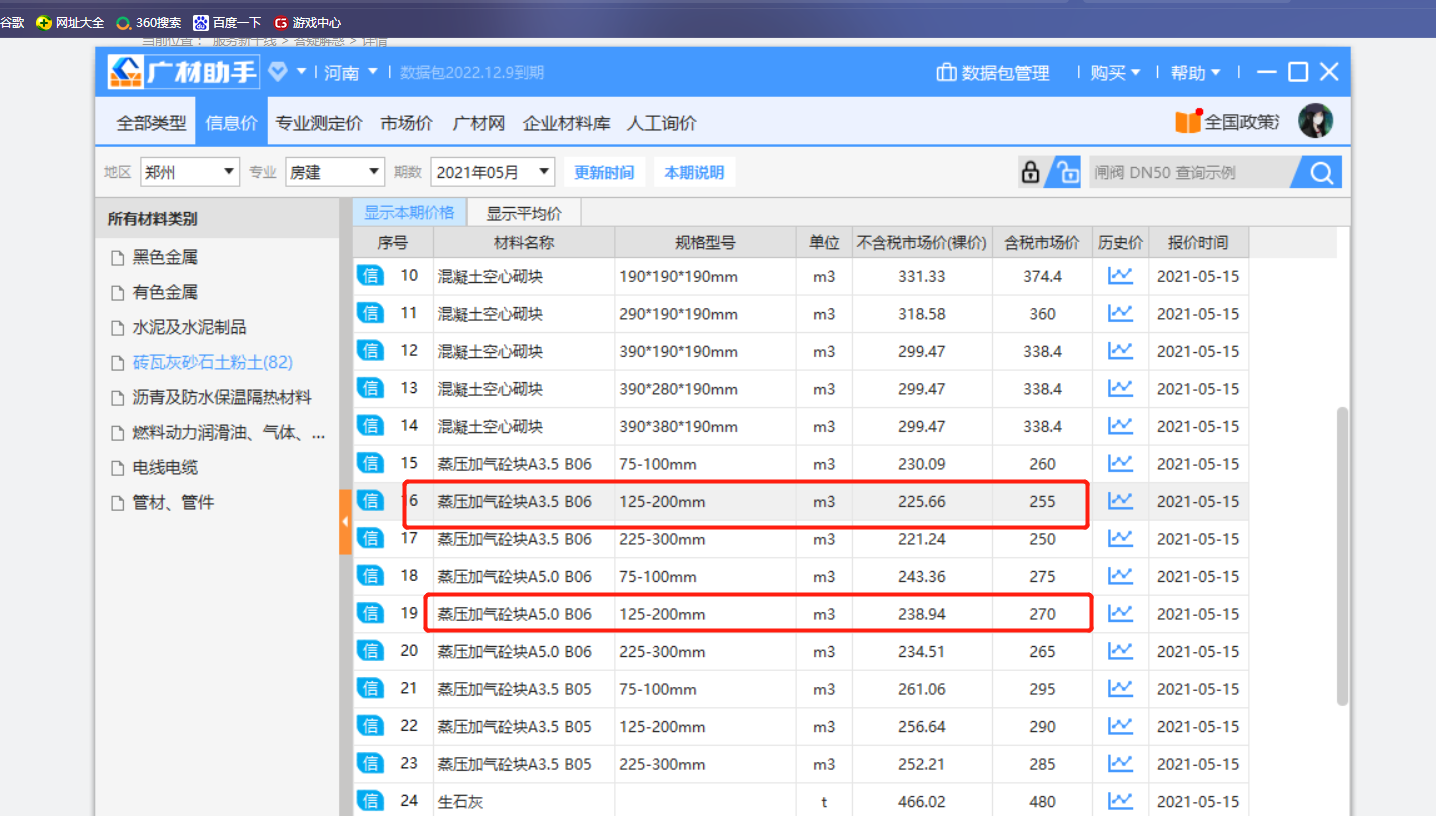Click 更新时间 button
This screenshot has width=1436, height=816.
click(x=604, y=172)
